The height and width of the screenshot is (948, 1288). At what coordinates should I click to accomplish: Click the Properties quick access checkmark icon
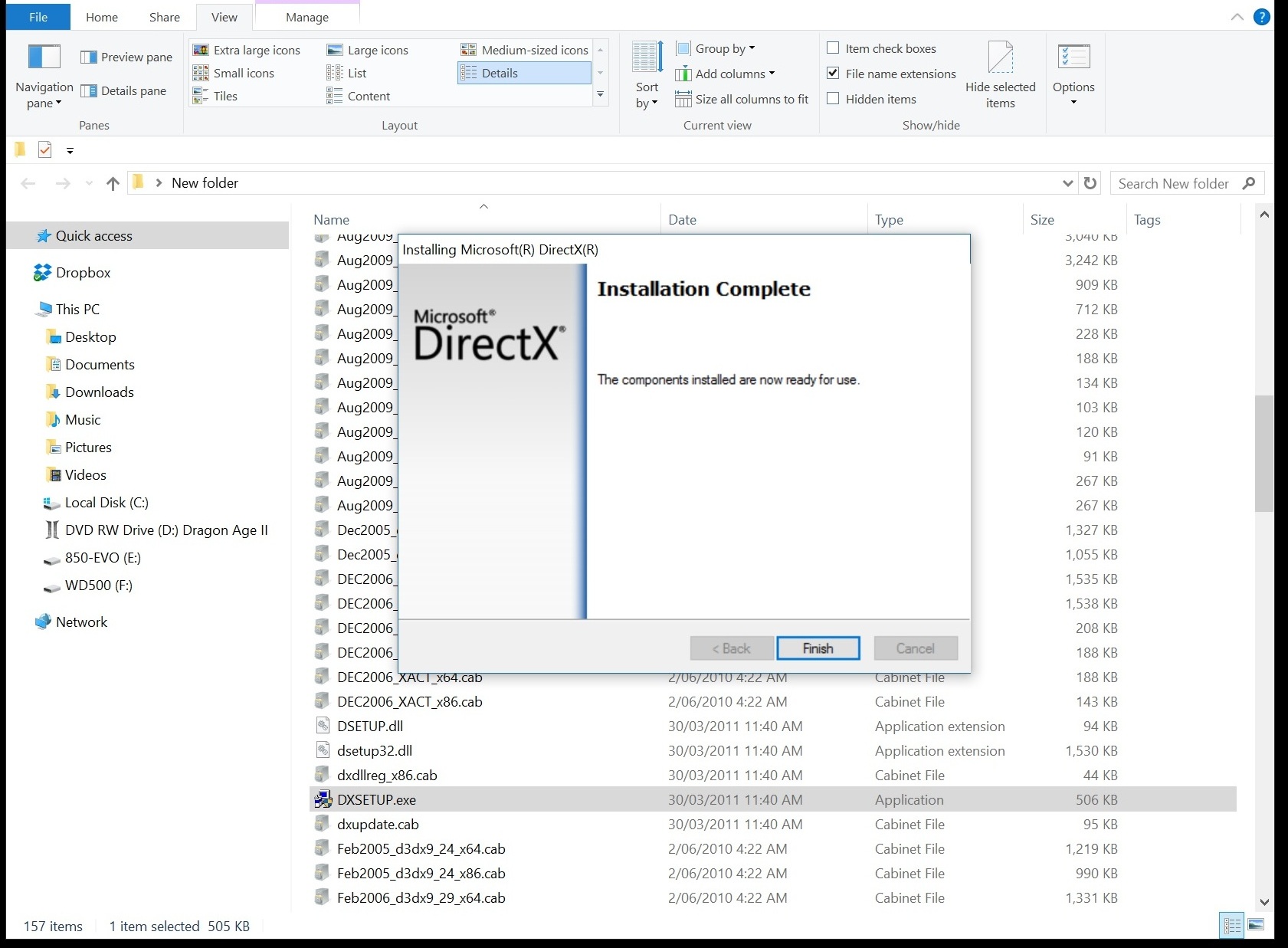coord(44,149)
